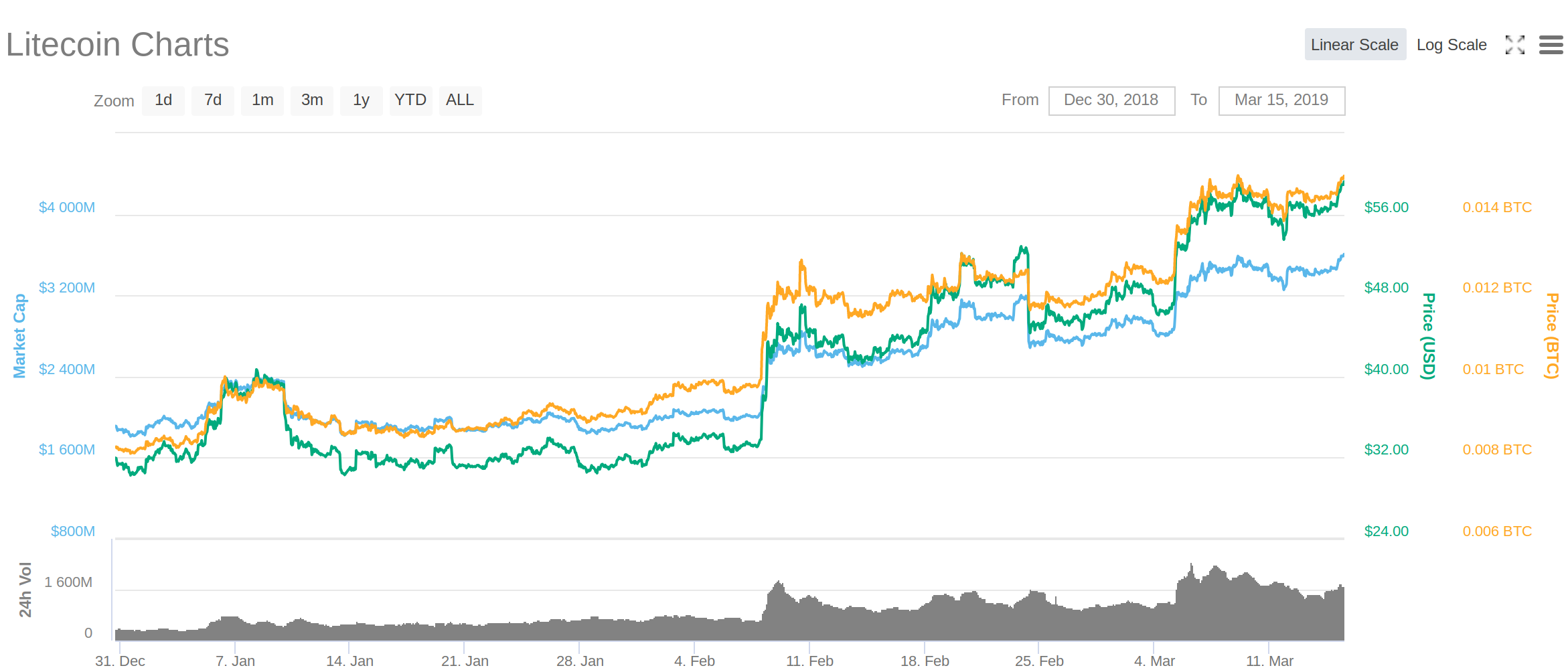Click the $3 200M market cap label

point(67,288)
